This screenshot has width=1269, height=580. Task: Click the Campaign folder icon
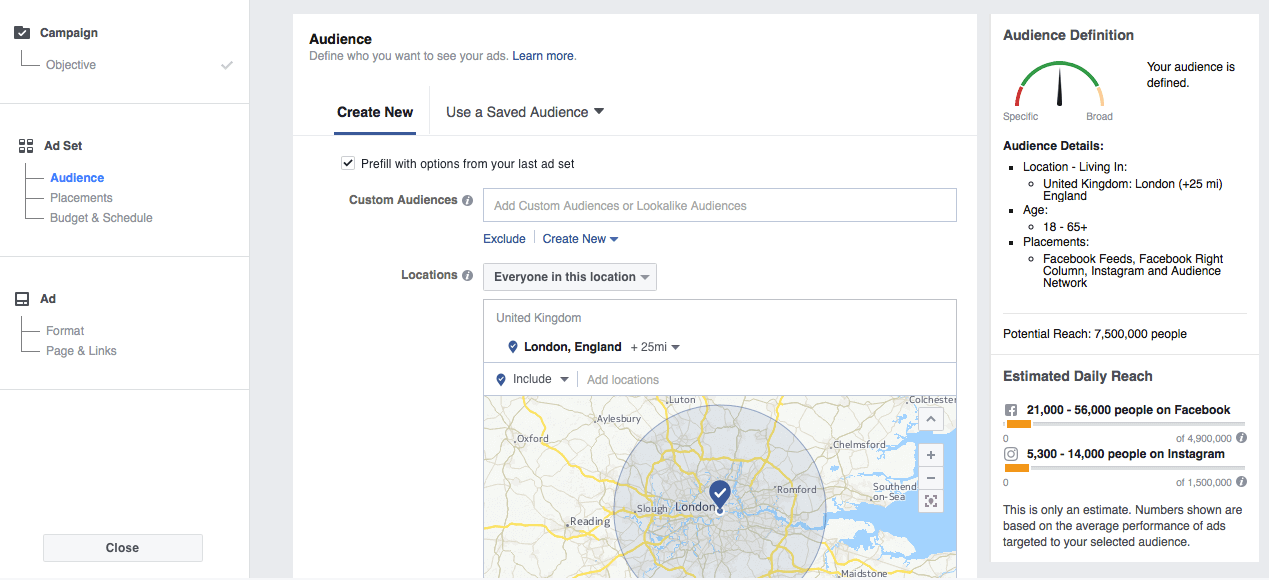coord(22,33)
